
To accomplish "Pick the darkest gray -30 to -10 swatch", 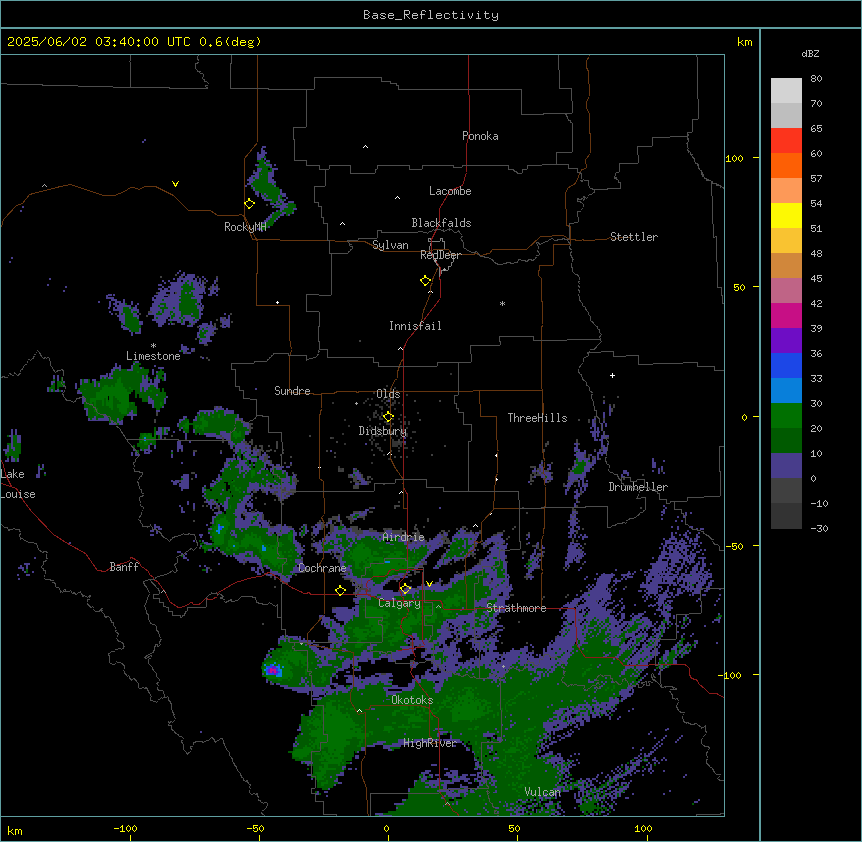I will (786, 516).
